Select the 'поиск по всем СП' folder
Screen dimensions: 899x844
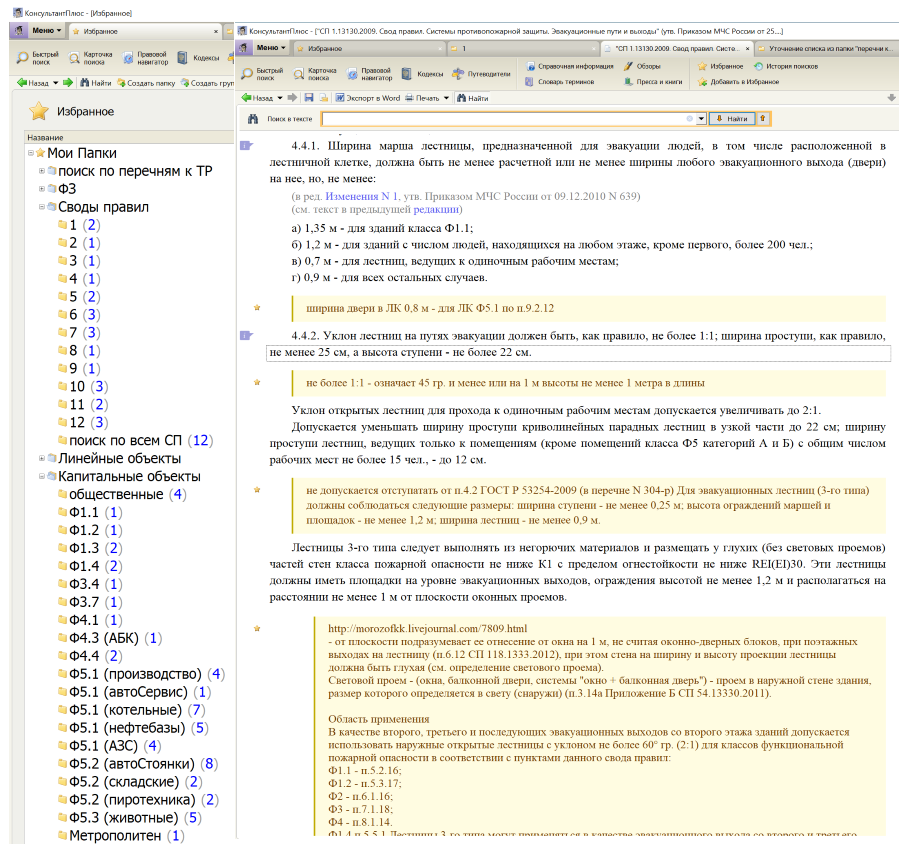click(136, 440)
